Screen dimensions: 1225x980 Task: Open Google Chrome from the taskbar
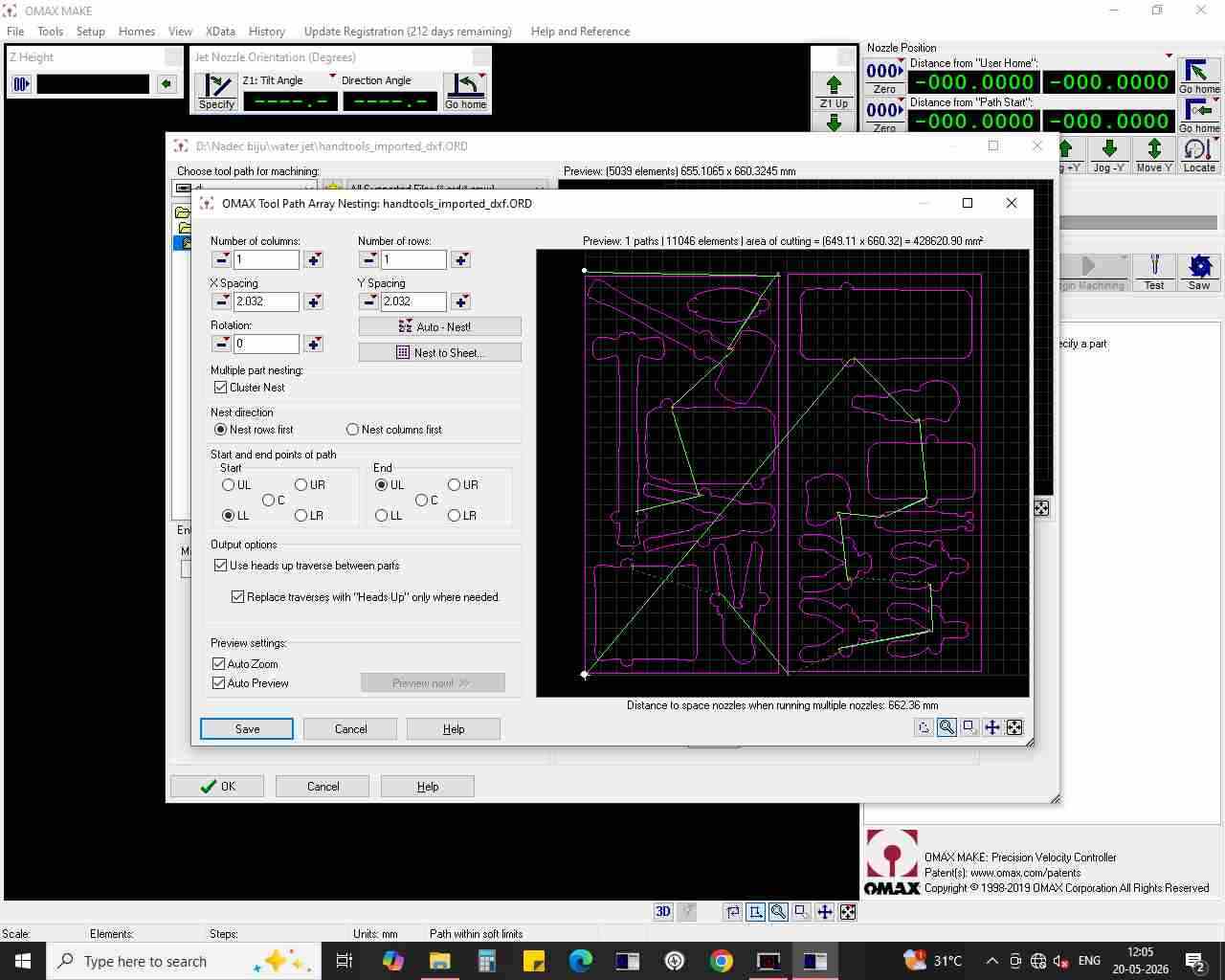722,961
